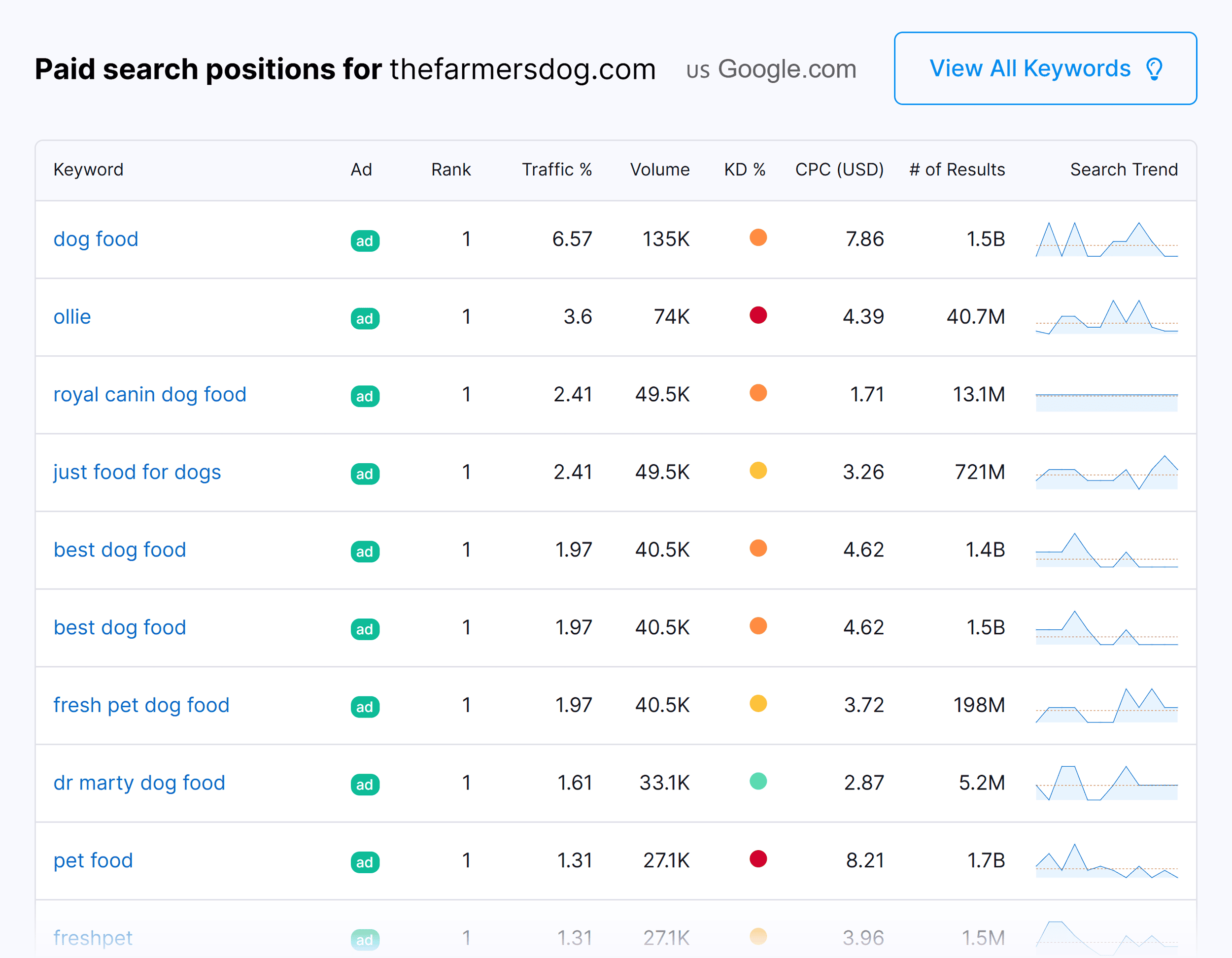Open 'royal canin dog food' keyword link
1232x958 pixels.
150,394
